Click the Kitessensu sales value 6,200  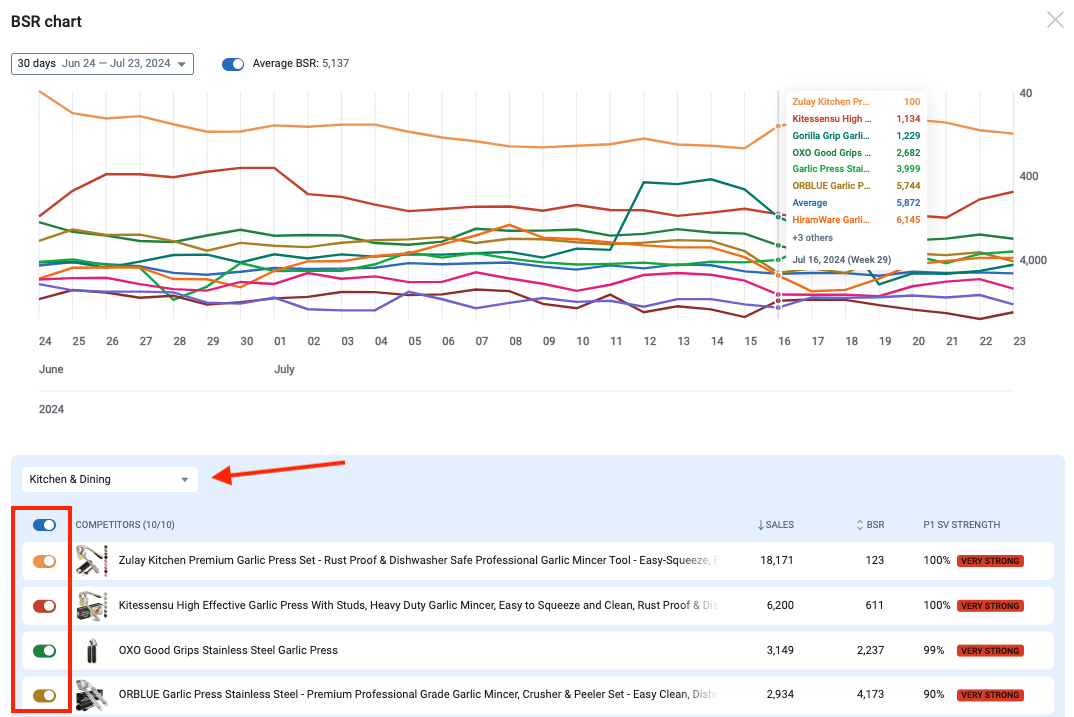coord(780,605)
